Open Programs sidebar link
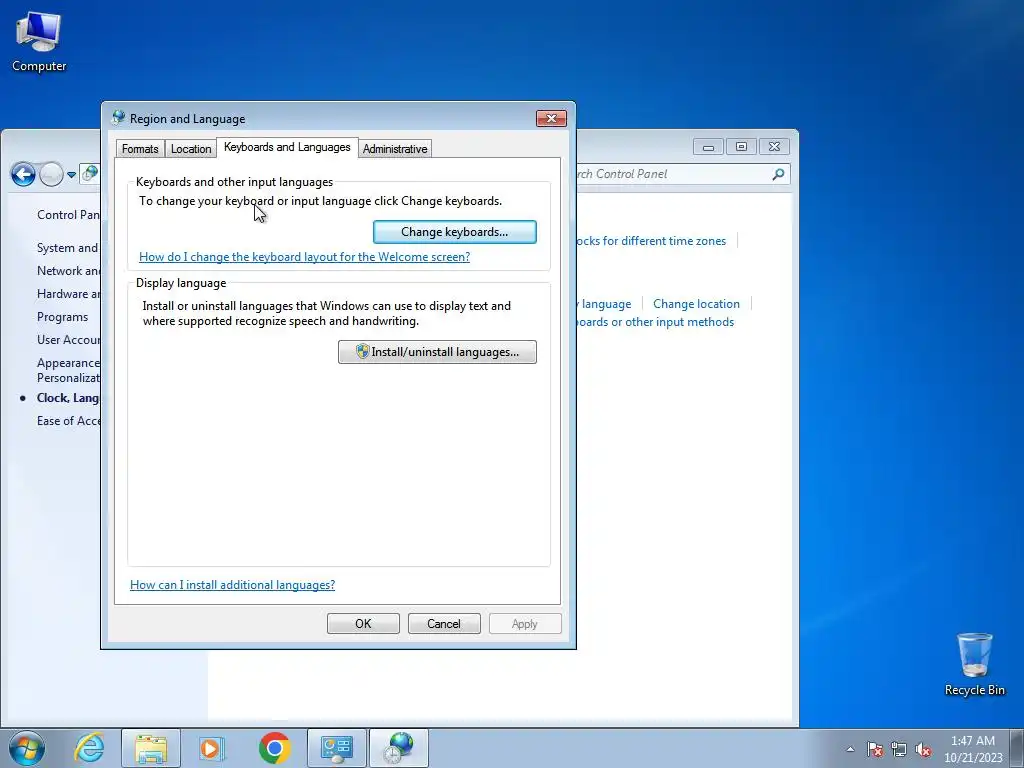This screenshot has height=768, width=1024. [63, 317]
